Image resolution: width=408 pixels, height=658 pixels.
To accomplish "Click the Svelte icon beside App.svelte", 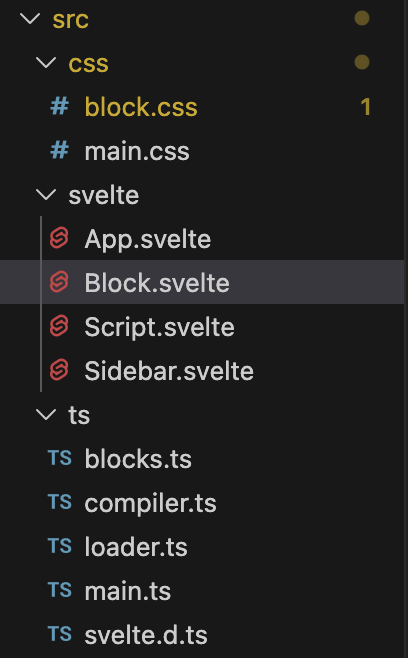I will tap(59, 238).
